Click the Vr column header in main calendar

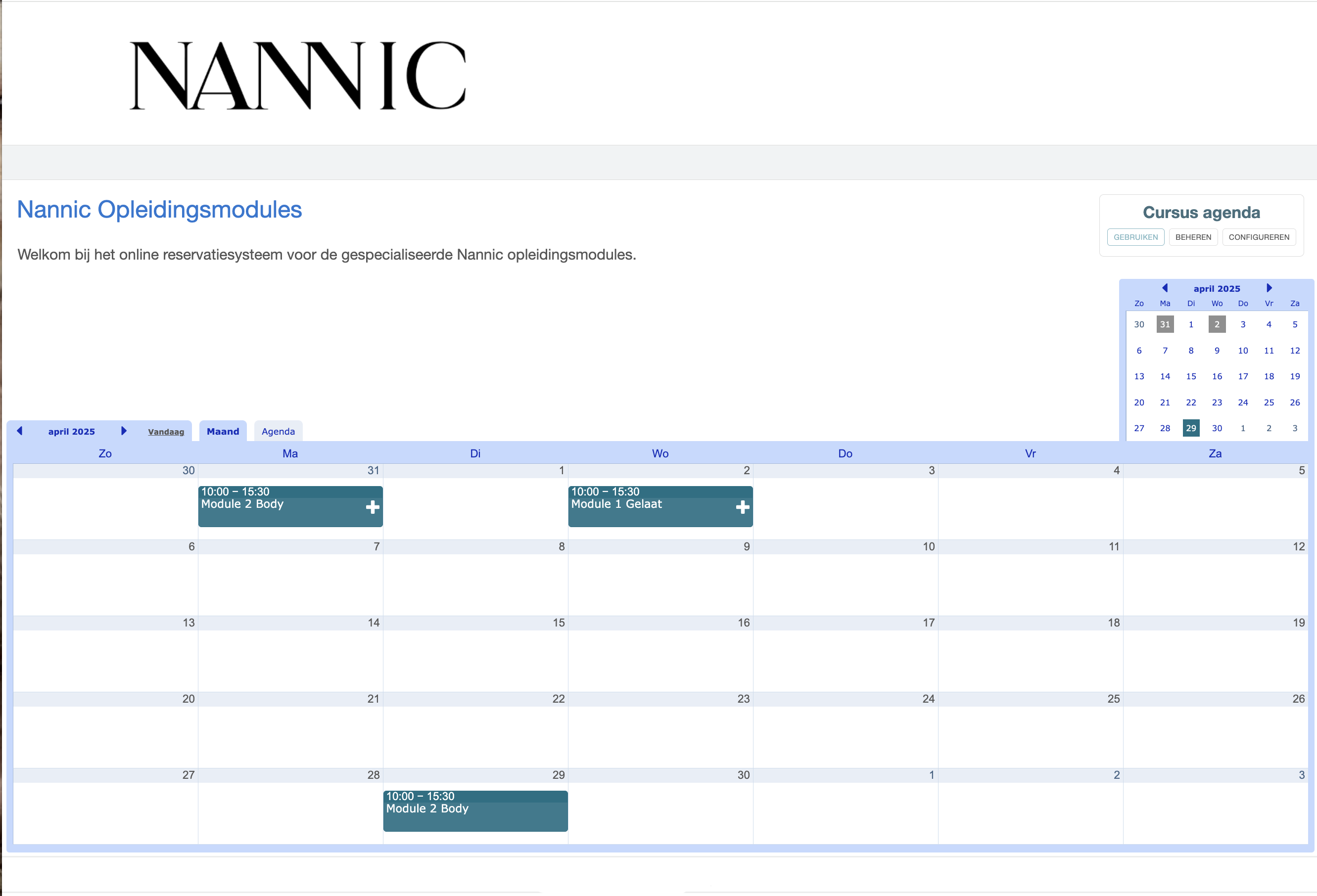(1030, 453)
